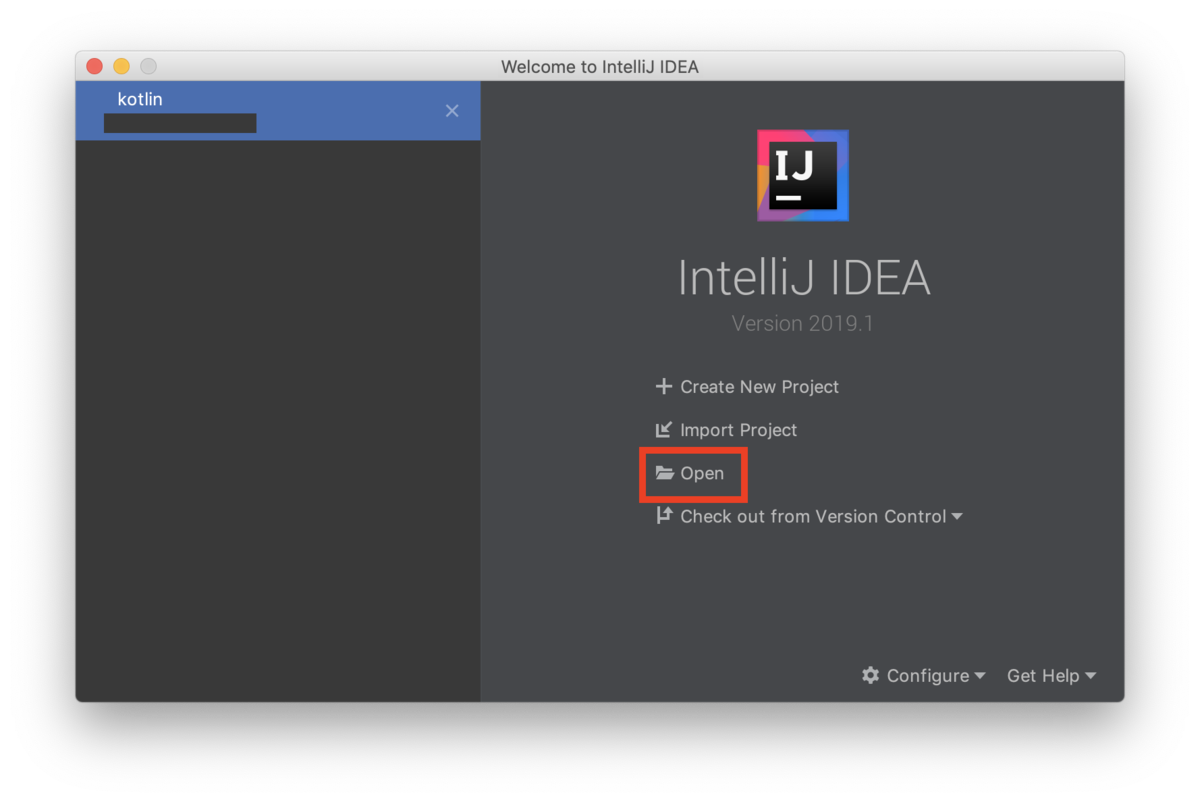Click the plus icon beside Create New Project
The height and width of the screenshot is (802, 1200).
tap(663, 386)
